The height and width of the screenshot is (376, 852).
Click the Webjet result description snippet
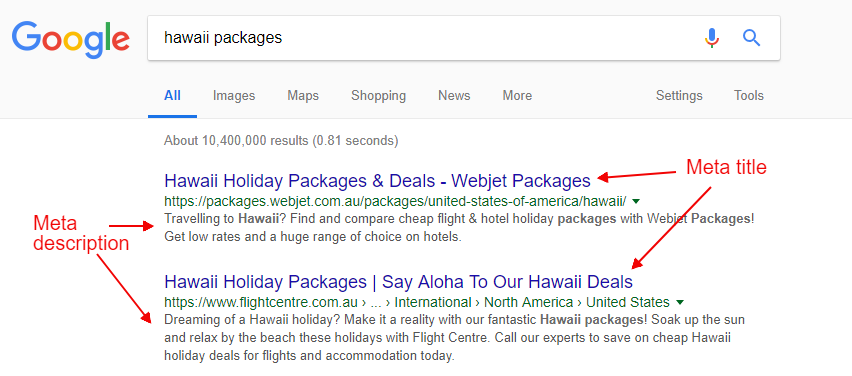coord(459,228)
